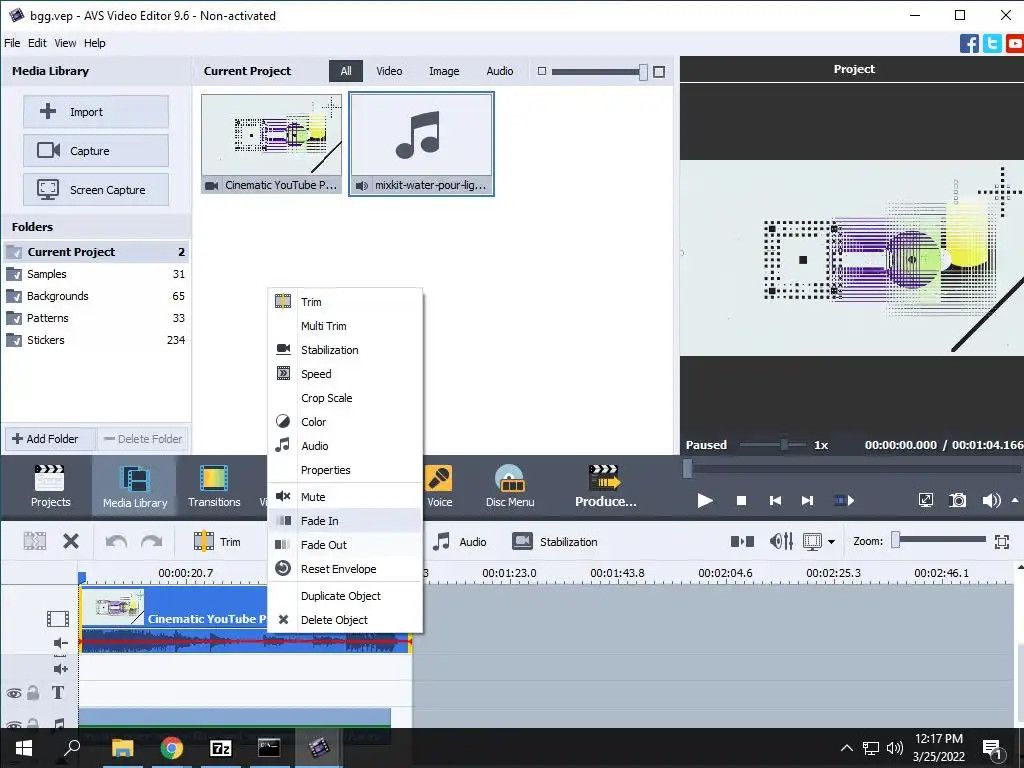
Task: Click the Undo arrow
Action: point(116,541)
